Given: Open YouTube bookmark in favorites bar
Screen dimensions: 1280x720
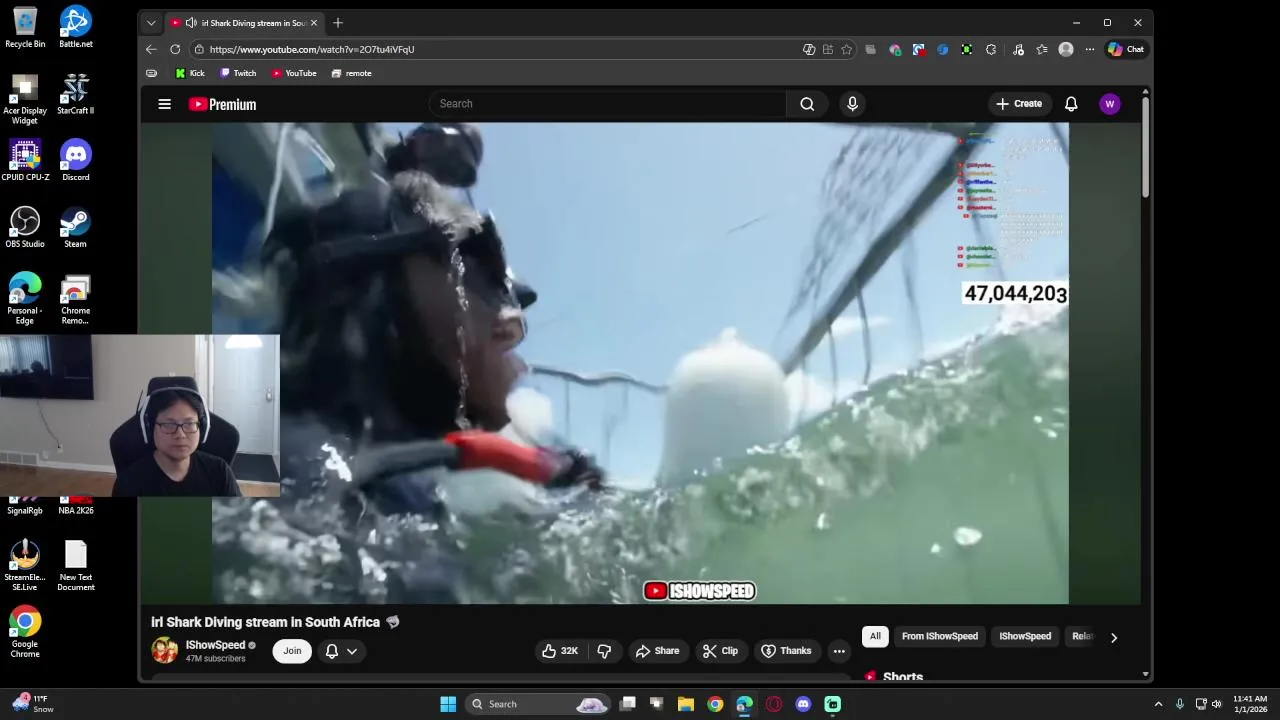Looking at the screenshot, I should 294,73.
